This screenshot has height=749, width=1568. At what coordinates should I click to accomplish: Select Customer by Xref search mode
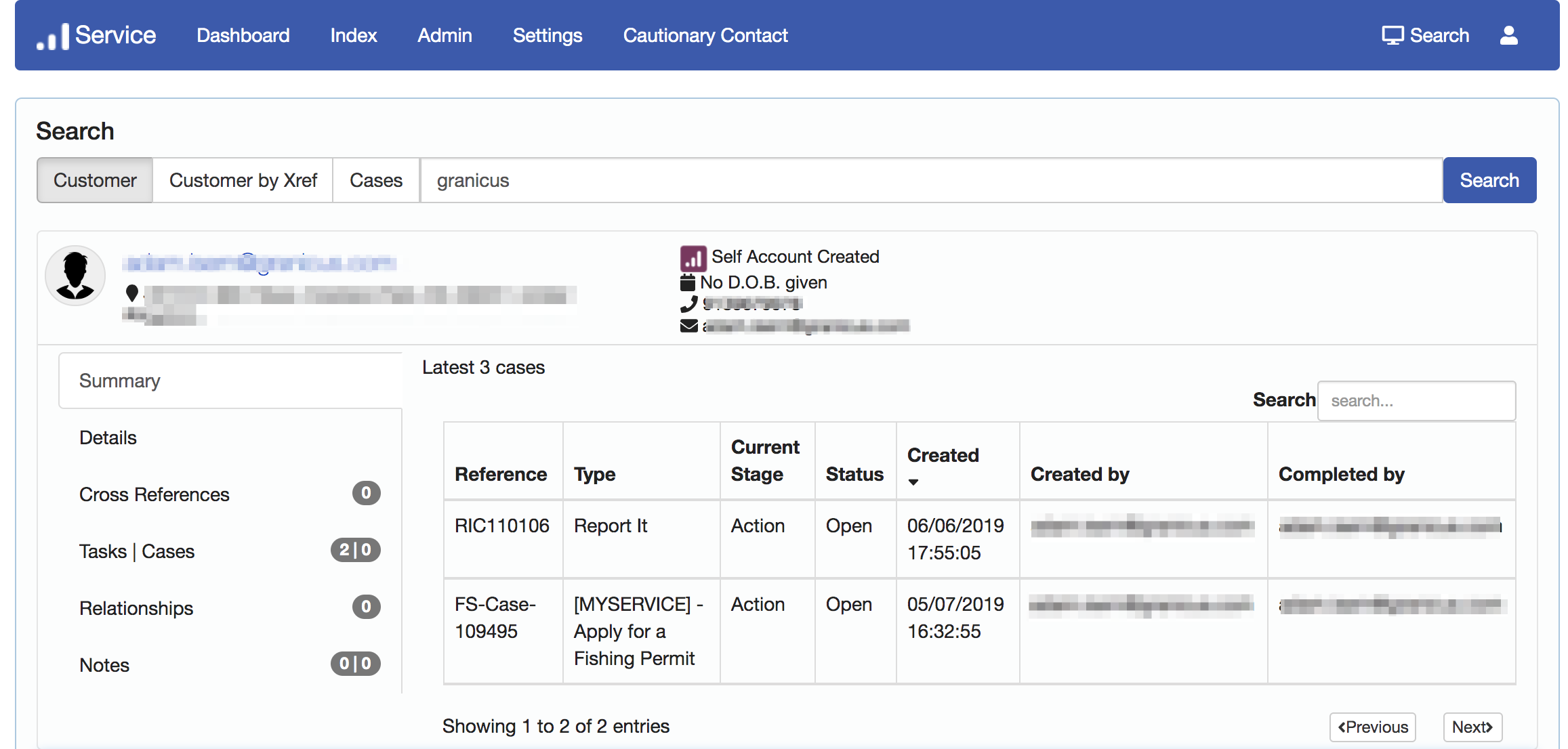point(243,180)
